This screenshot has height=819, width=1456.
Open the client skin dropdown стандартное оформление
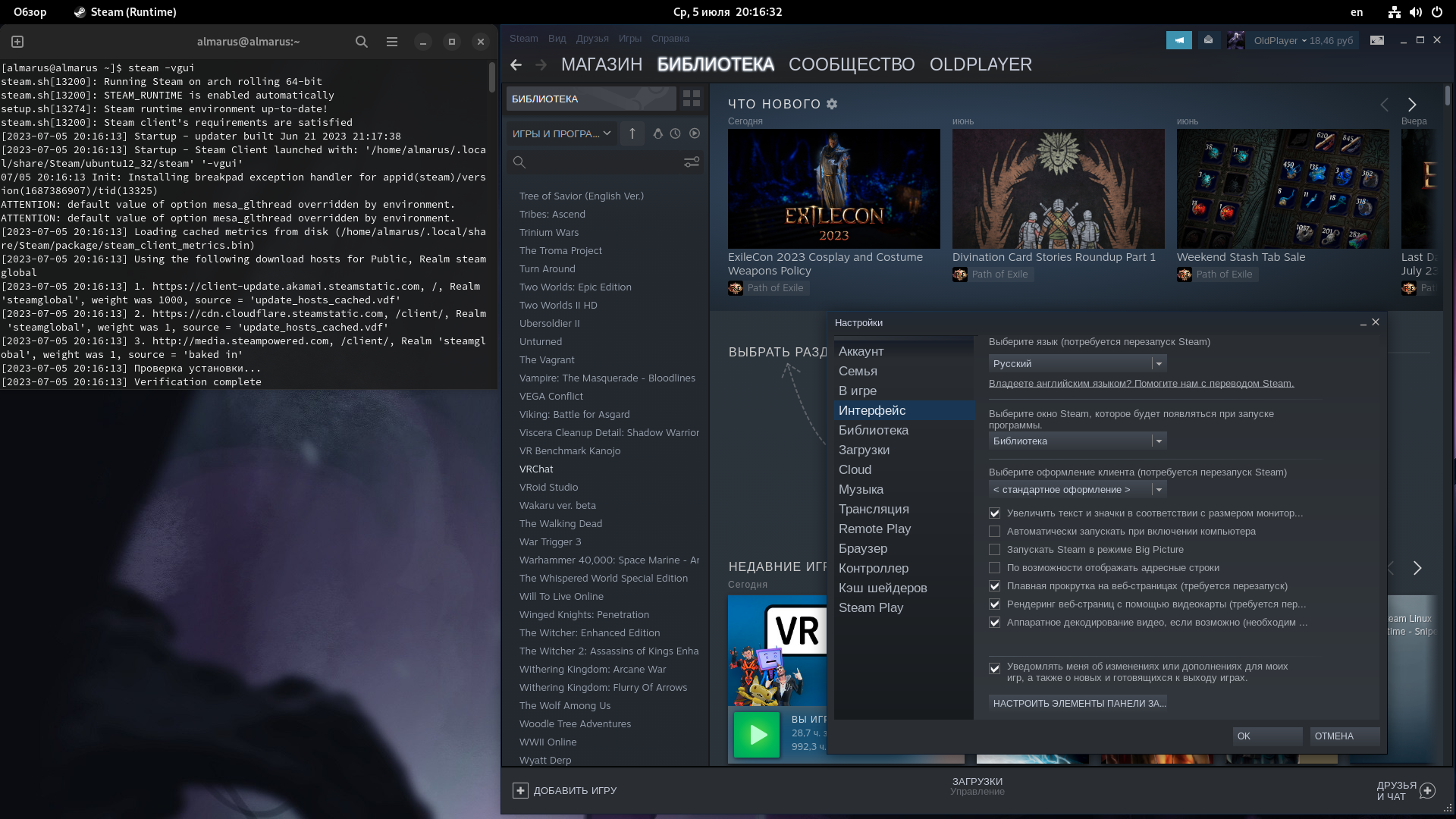(1077, 489)
